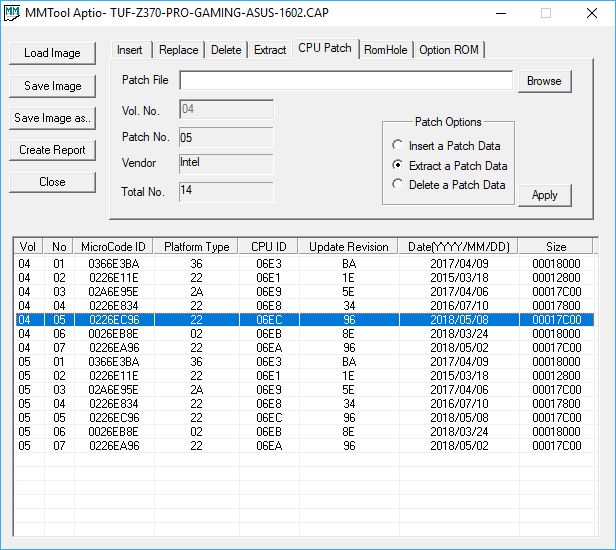
Task: Sort by the Vol column header
Action: pos(28,247)
